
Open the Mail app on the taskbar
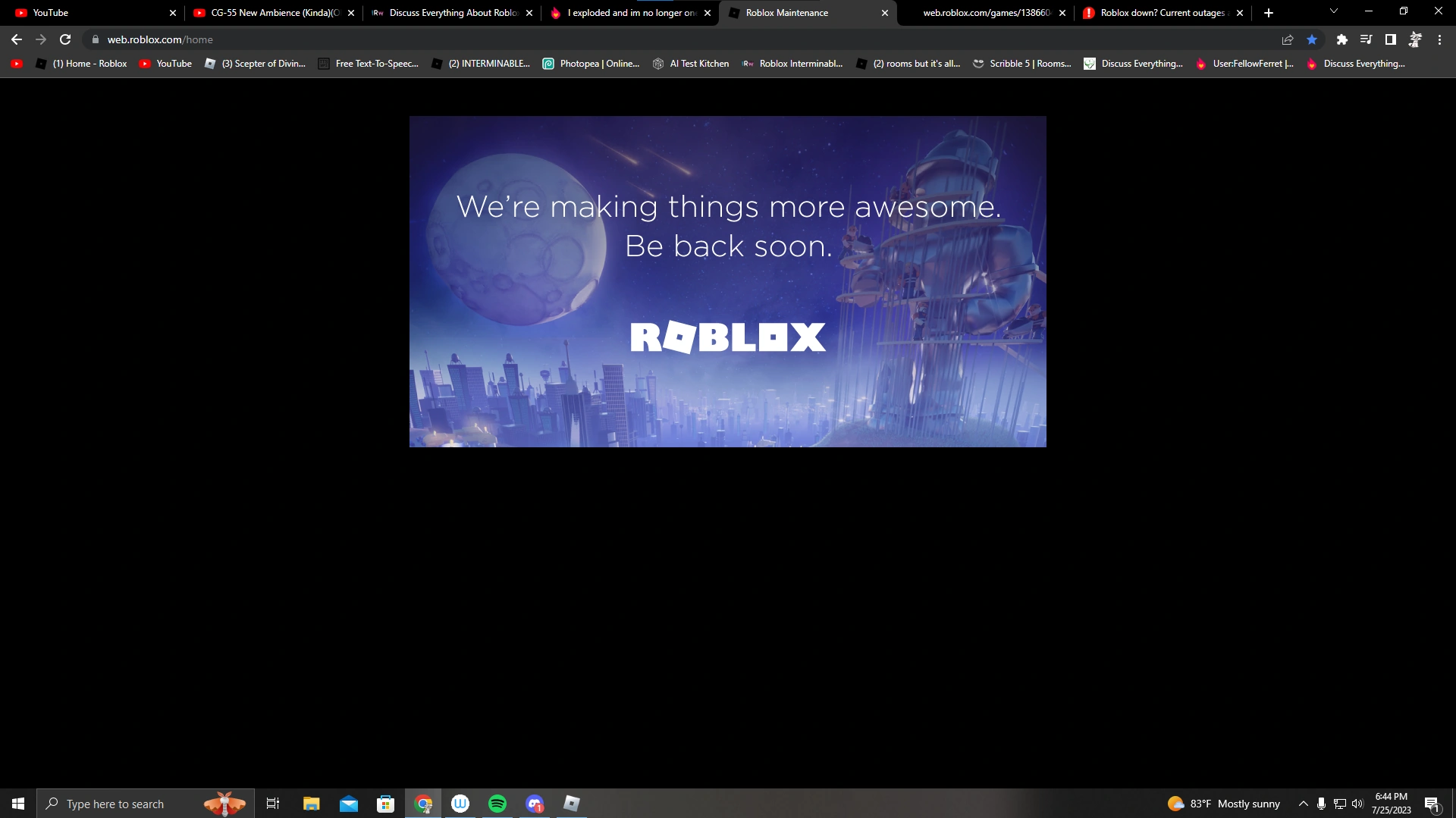[349, 804]
